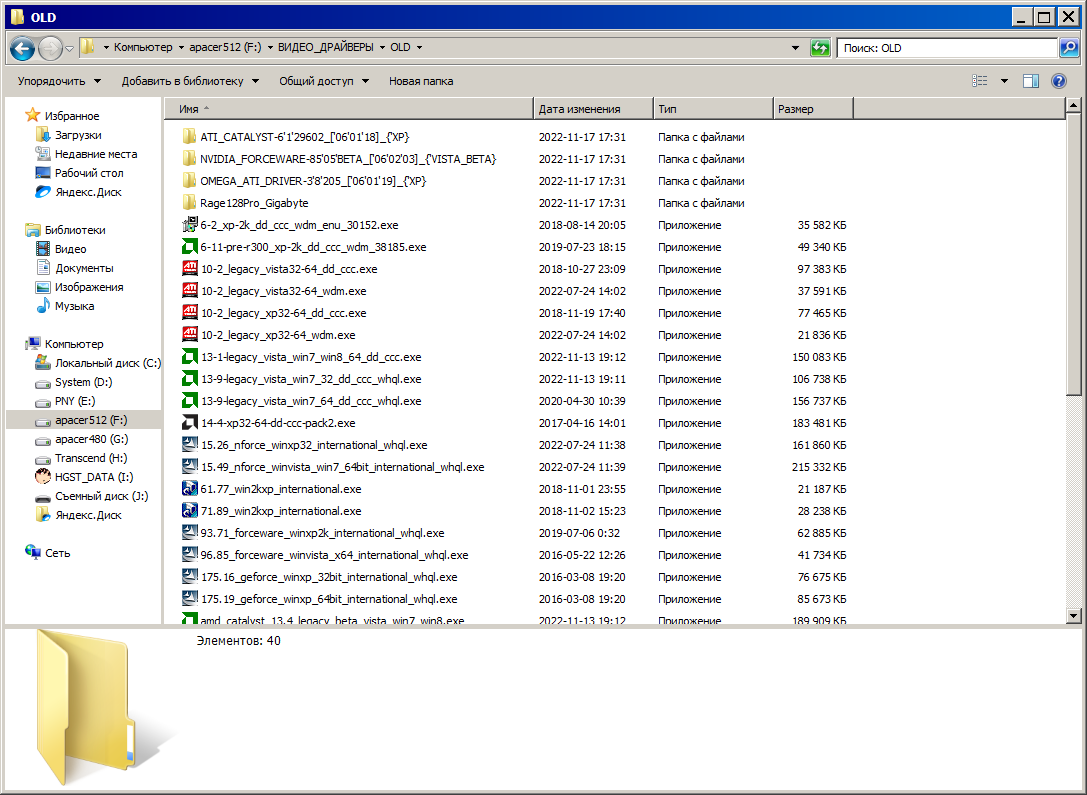
Task: Select the ATI icon of 10-2_legacy_vista32-64_dd_ccc.exe
Action: coord(190,269)
